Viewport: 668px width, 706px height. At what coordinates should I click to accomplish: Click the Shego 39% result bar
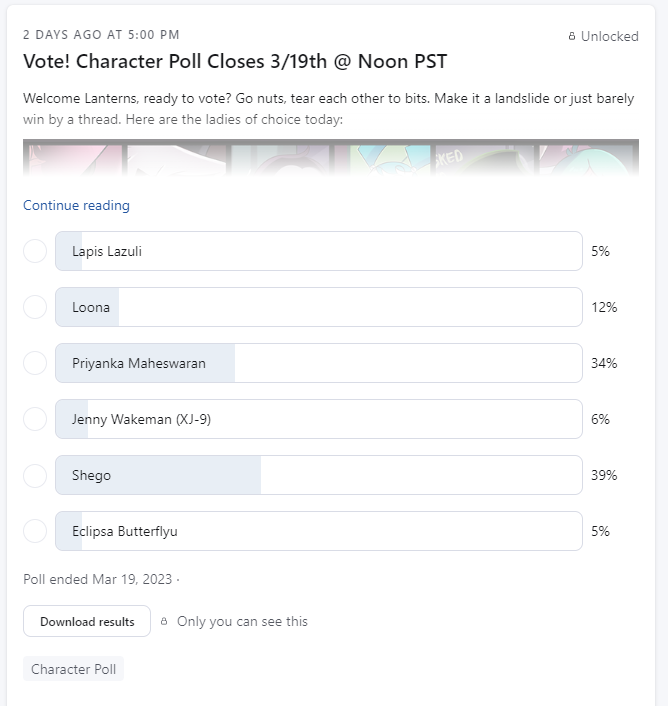click(x=319, y=475)
